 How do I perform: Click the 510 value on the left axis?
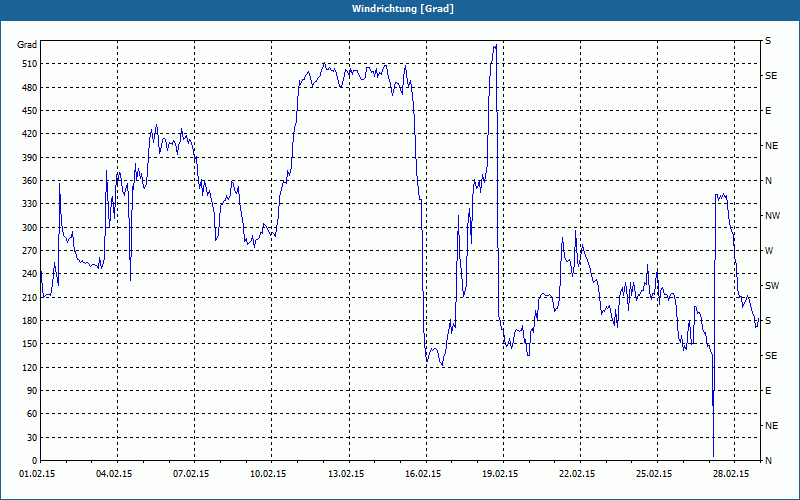30,64
